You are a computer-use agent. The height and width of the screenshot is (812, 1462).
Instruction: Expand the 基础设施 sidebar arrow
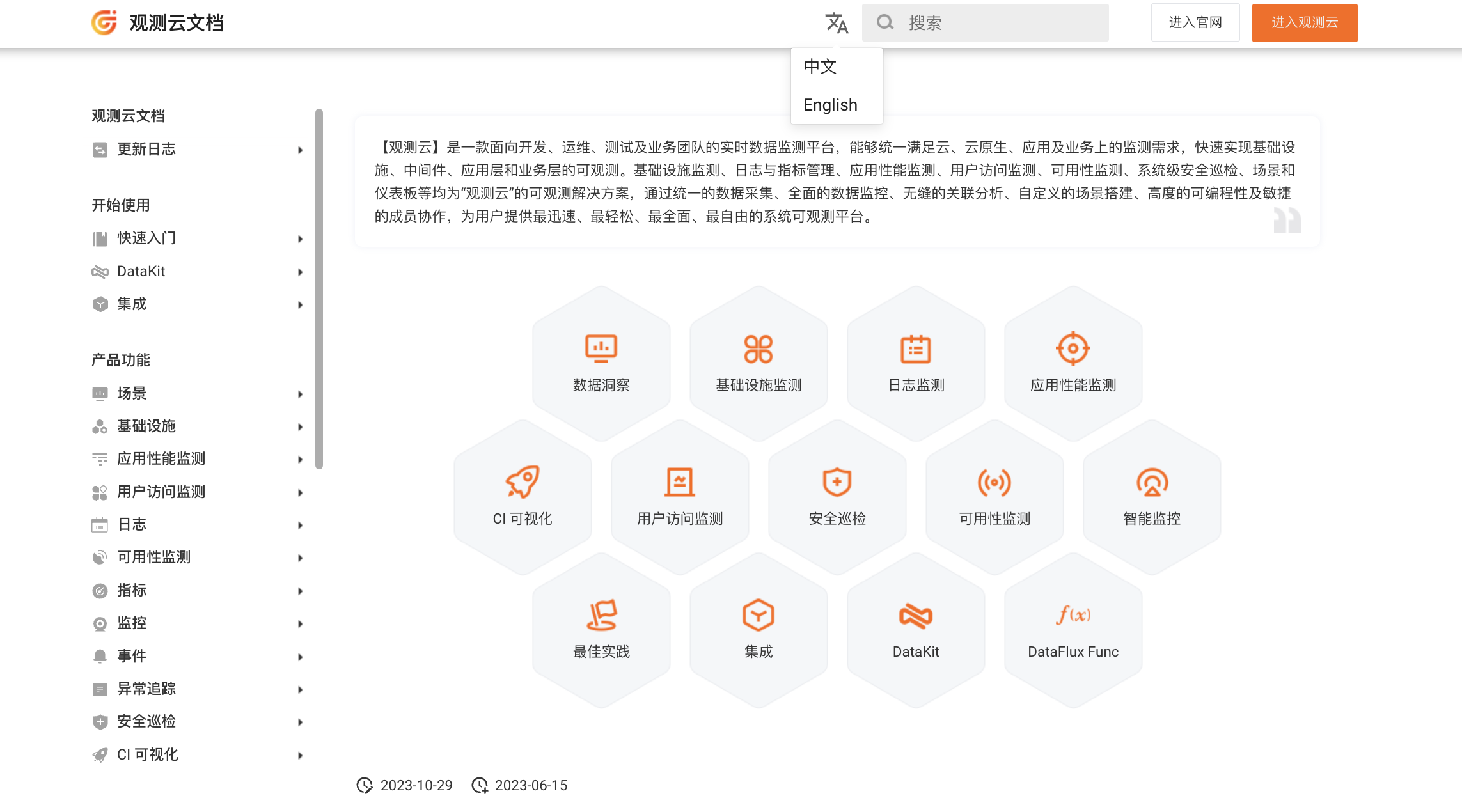point(301,426)
